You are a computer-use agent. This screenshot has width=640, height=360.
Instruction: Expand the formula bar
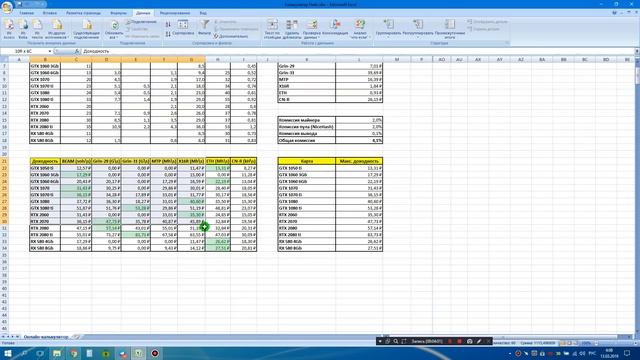(637, 51)
